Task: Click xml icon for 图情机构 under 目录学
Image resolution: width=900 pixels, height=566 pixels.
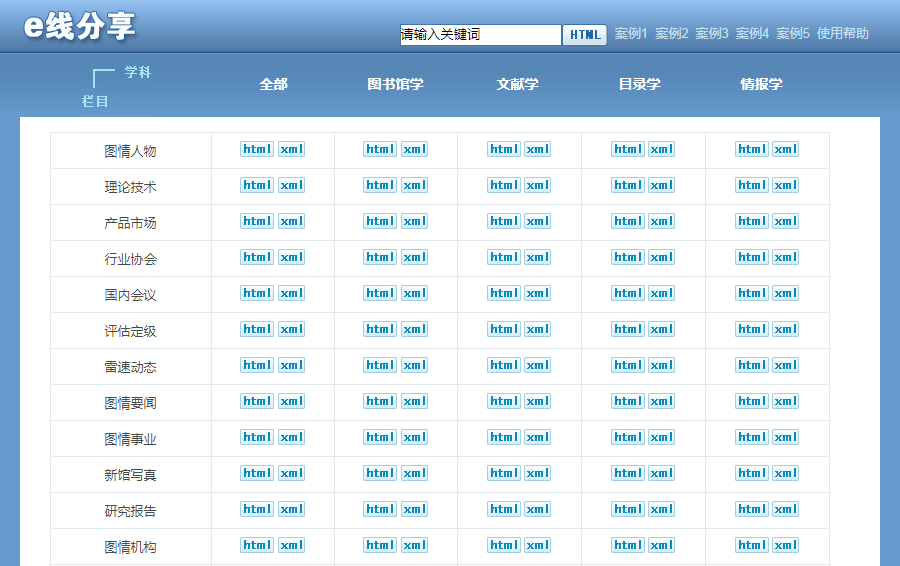Action: [661, 545]
